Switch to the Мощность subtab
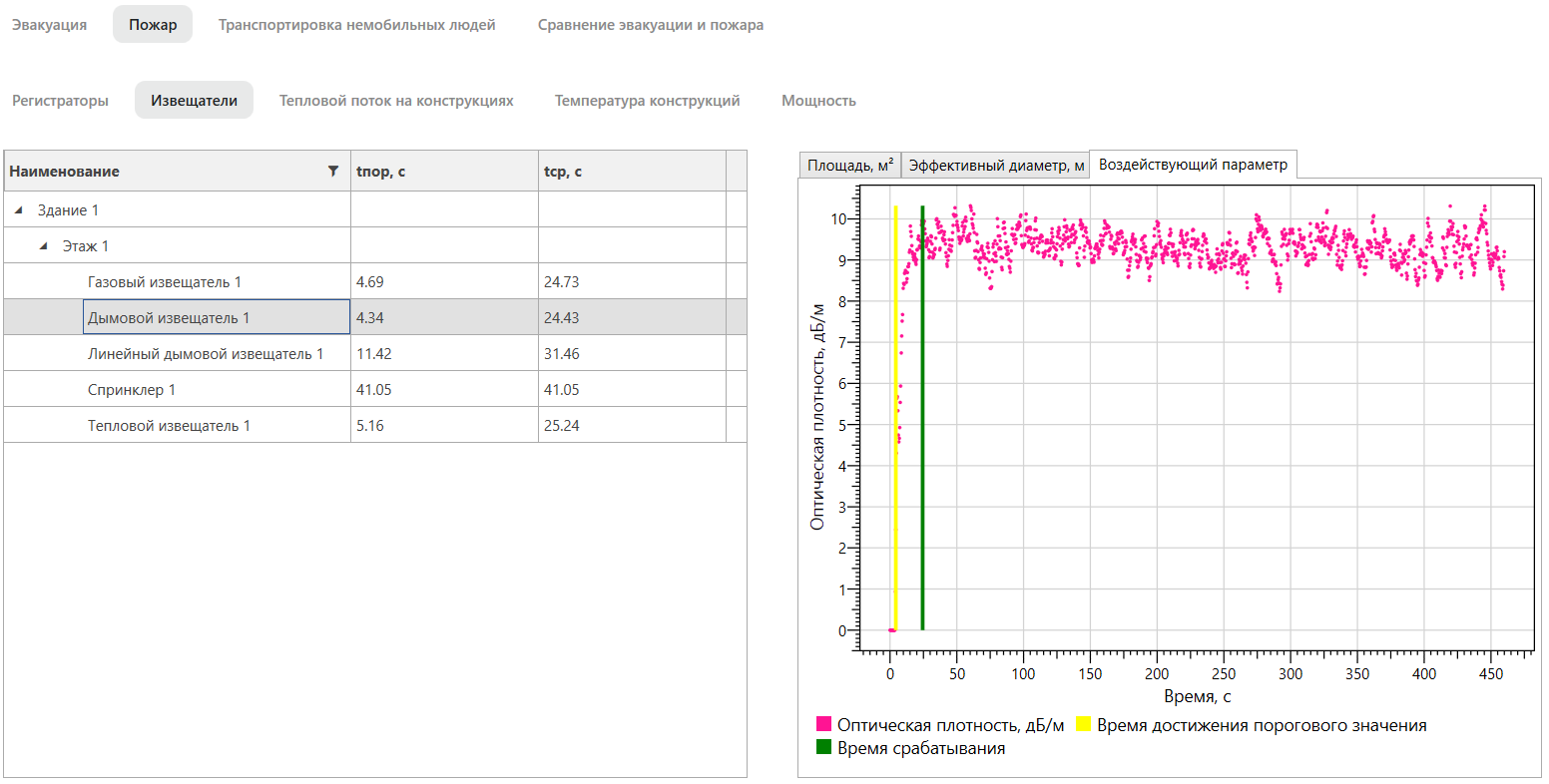Image resolution: width=1549 pixels, height=784 pixels. tap(818, 101)
